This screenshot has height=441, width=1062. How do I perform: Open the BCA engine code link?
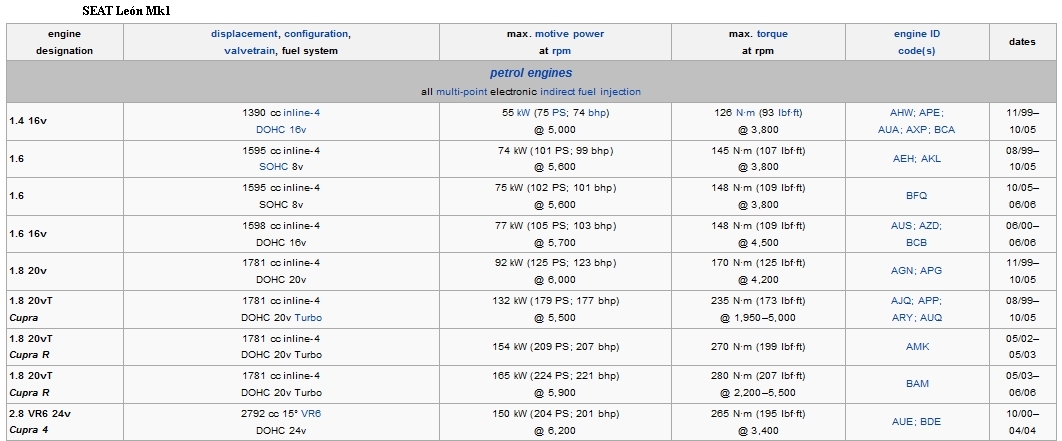coord(945,130)
